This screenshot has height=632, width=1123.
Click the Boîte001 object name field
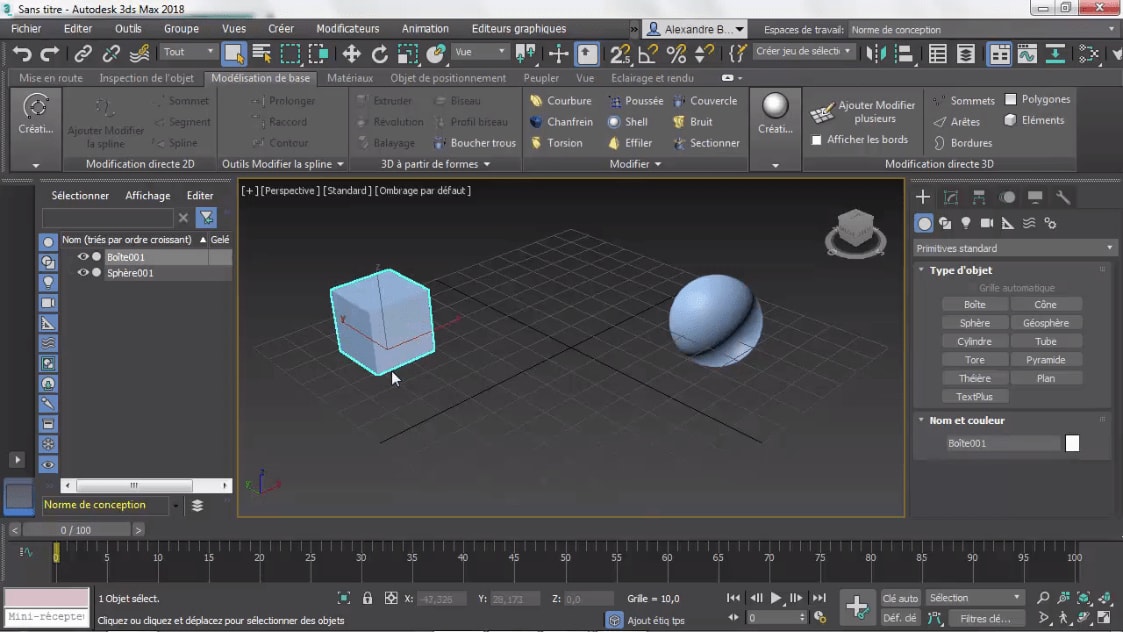tap(1002, 444)
